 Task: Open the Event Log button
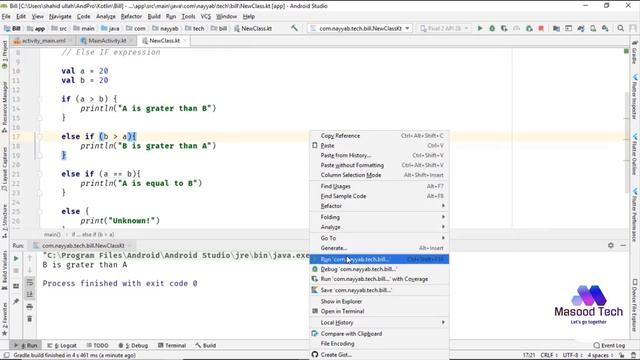pyautogui.click(x=609, y=345)
